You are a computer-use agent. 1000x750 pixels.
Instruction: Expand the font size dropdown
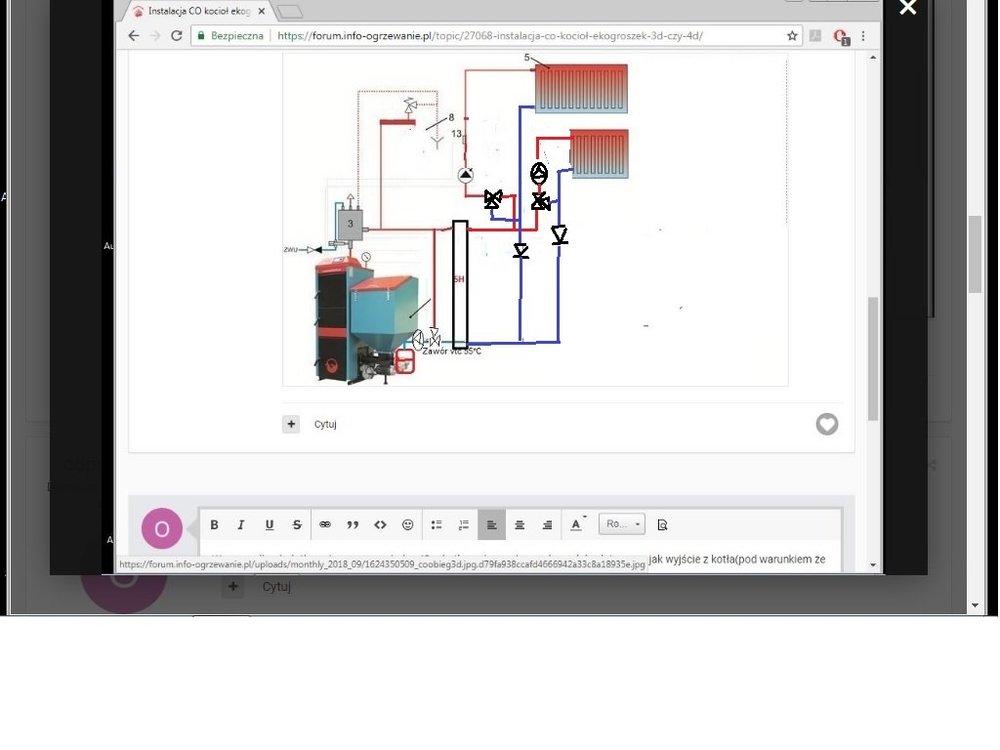pos(622,525)
